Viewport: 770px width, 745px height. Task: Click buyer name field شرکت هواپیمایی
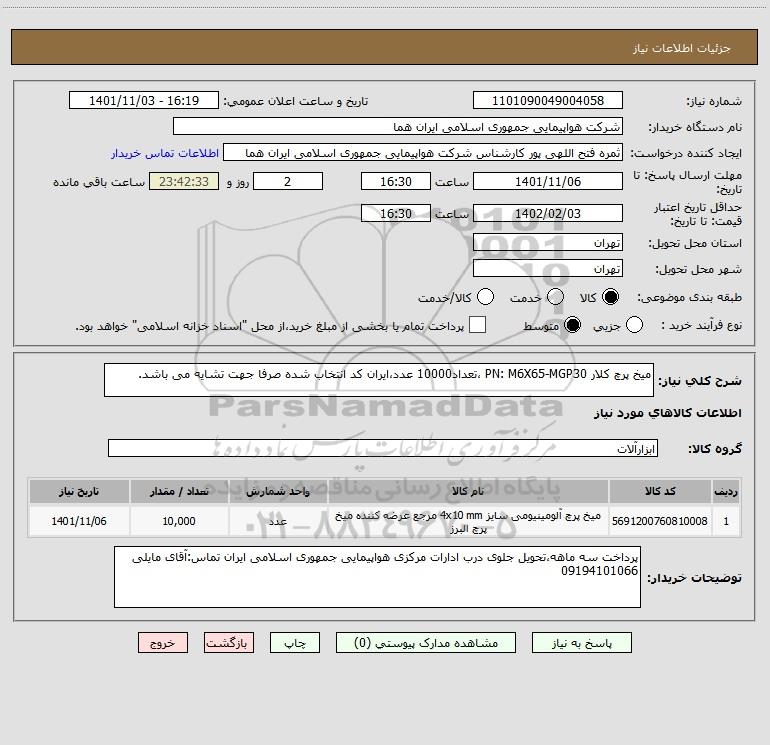pos(398,127)
